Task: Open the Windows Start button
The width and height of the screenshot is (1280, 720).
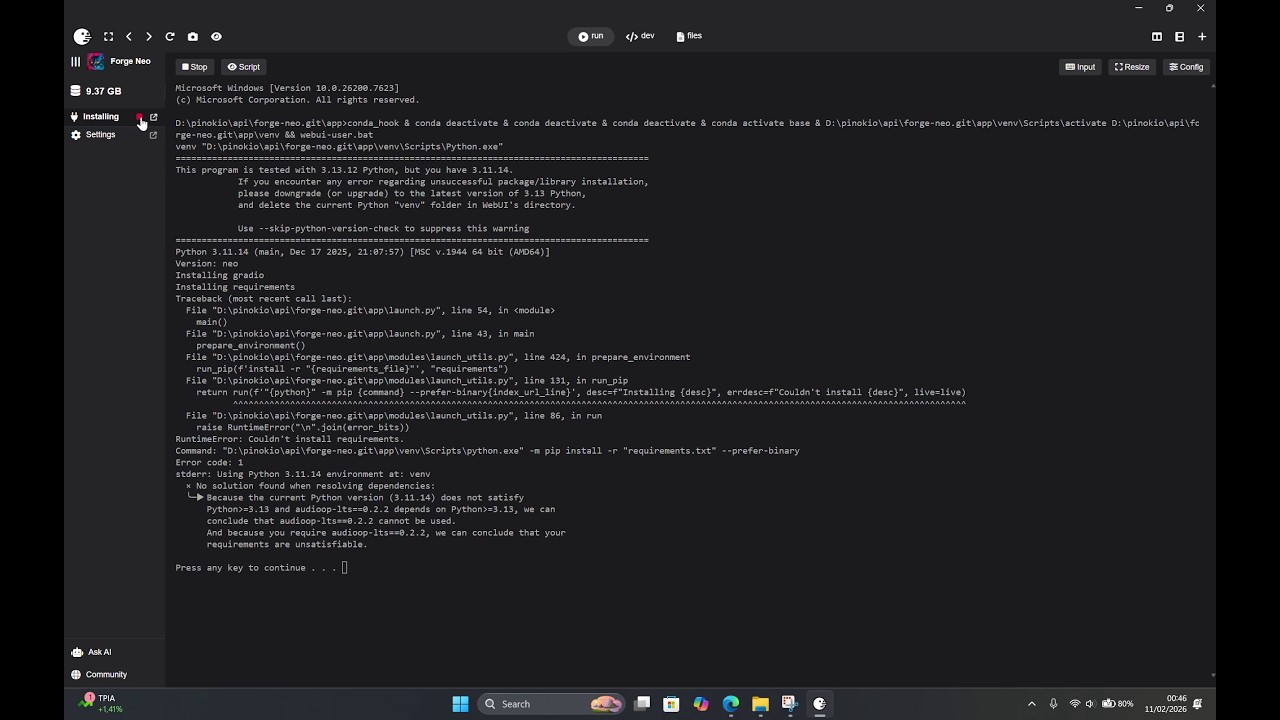Action: point(460,704)
